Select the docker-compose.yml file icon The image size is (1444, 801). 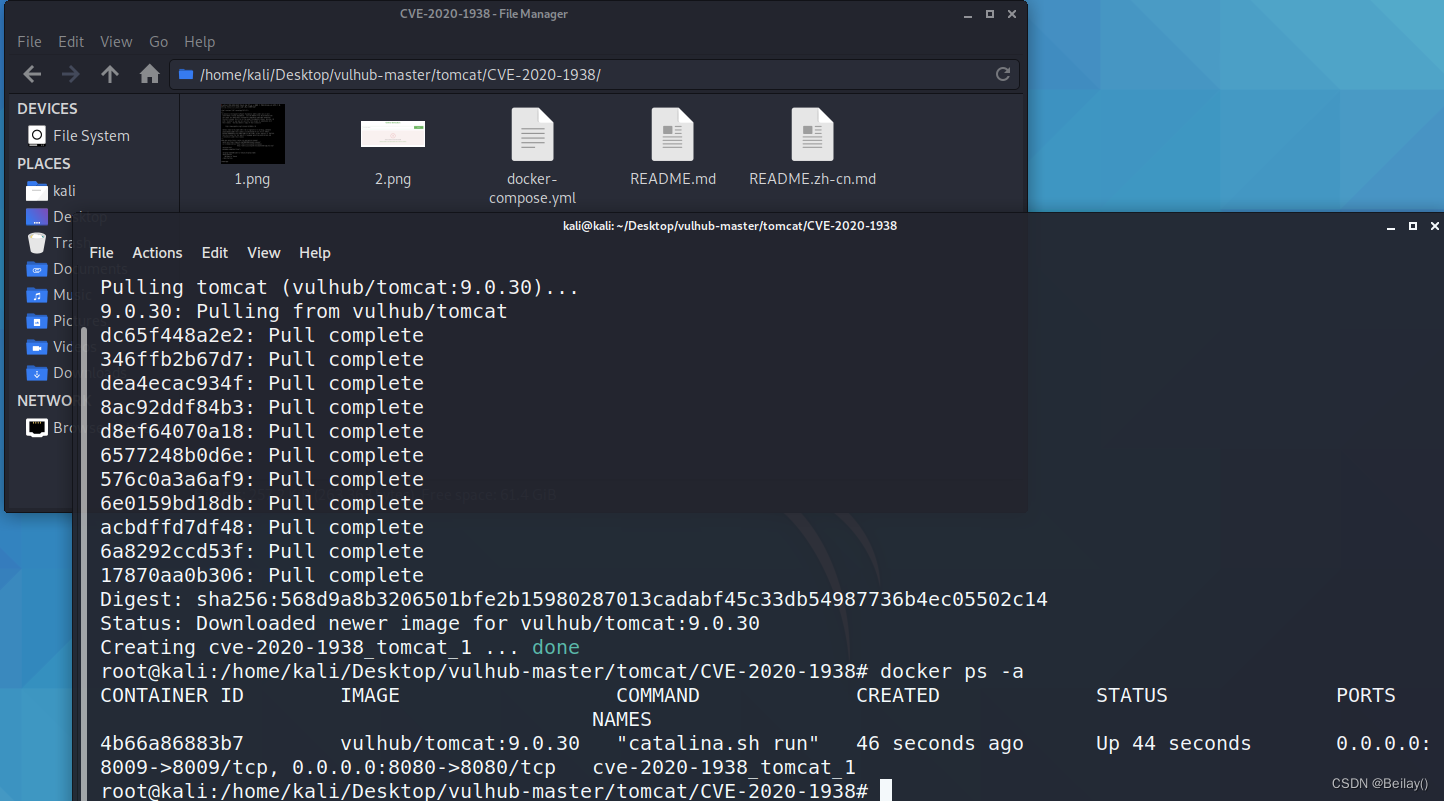tap(533, 134)
